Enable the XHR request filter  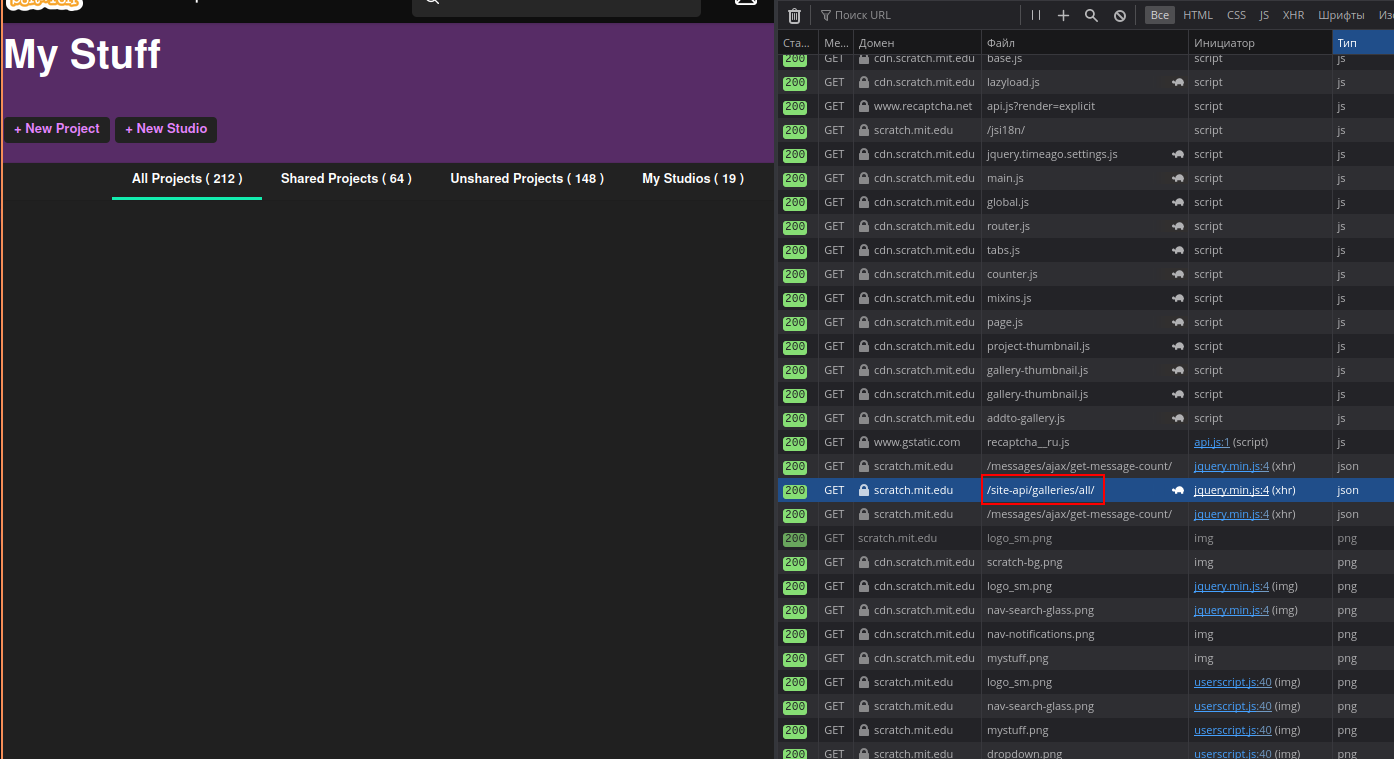pos(1293,16)
